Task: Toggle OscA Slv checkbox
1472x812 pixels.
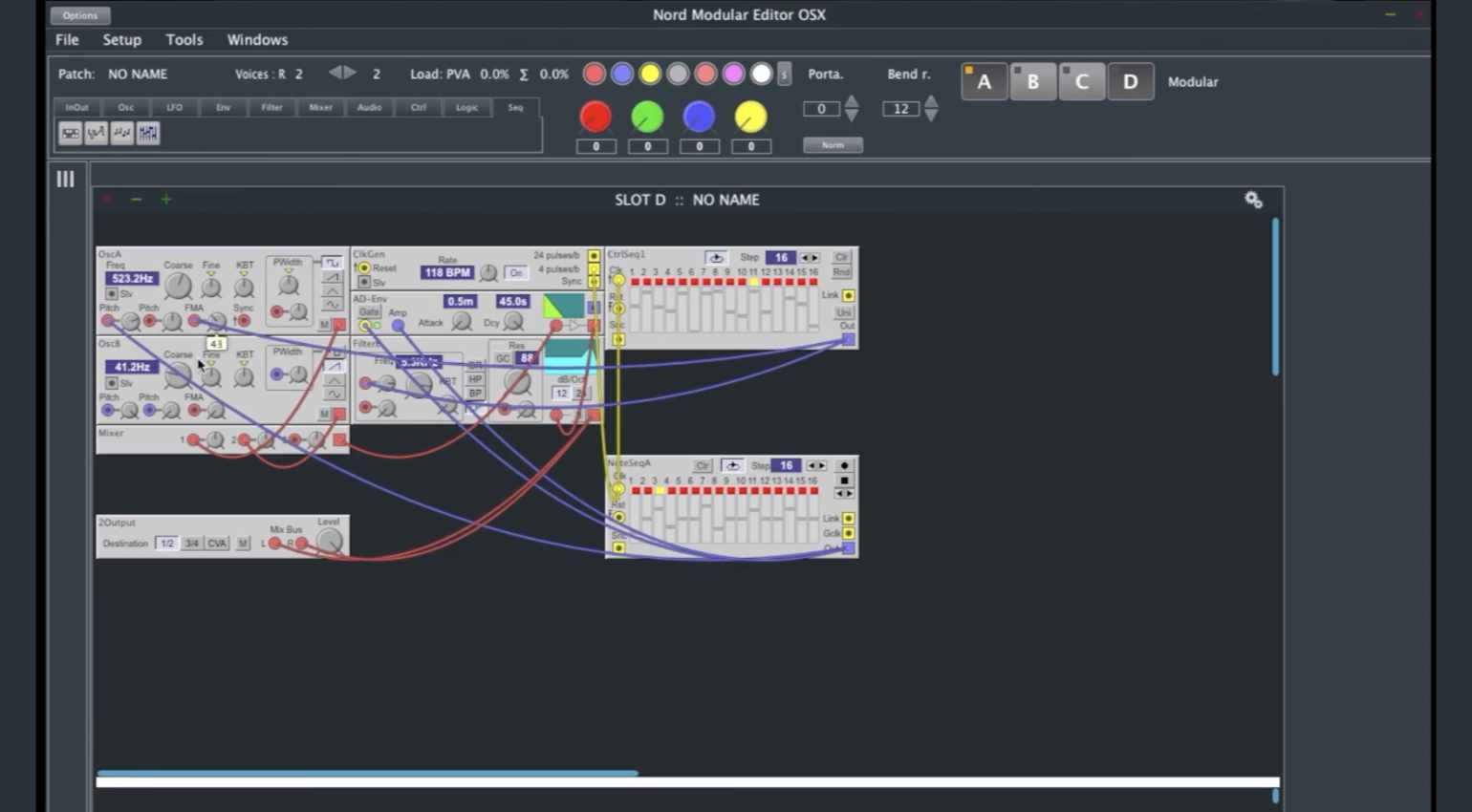Action: pos(112,294)
